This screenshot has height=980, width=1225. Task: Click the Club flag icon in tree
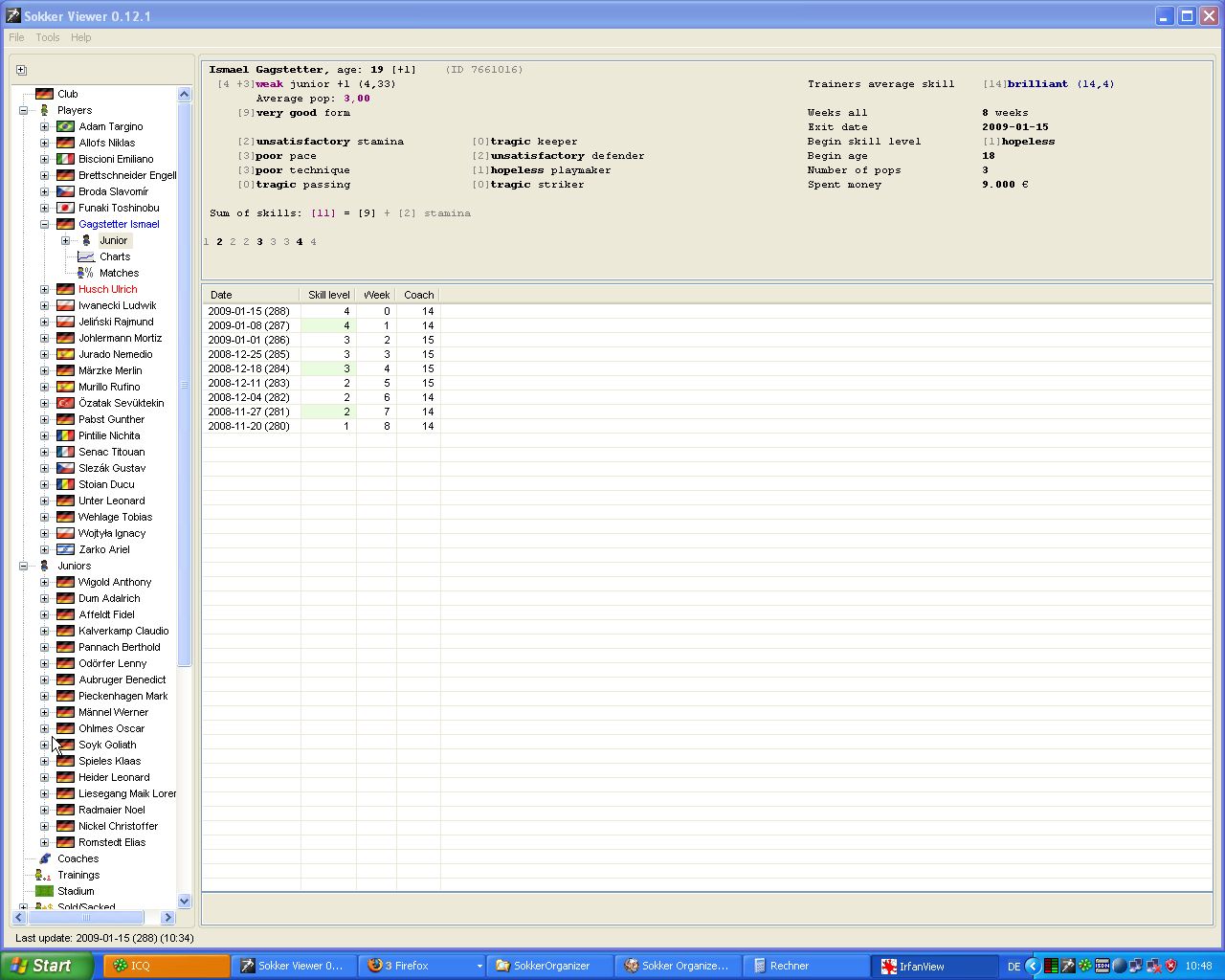[x=44, y=94]
